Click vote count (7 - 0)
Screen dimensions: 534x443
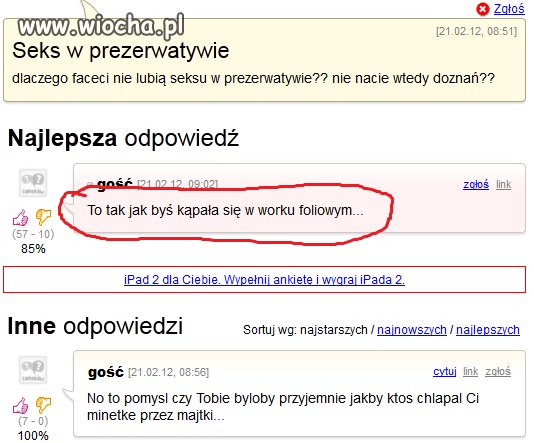click(33, 421)
